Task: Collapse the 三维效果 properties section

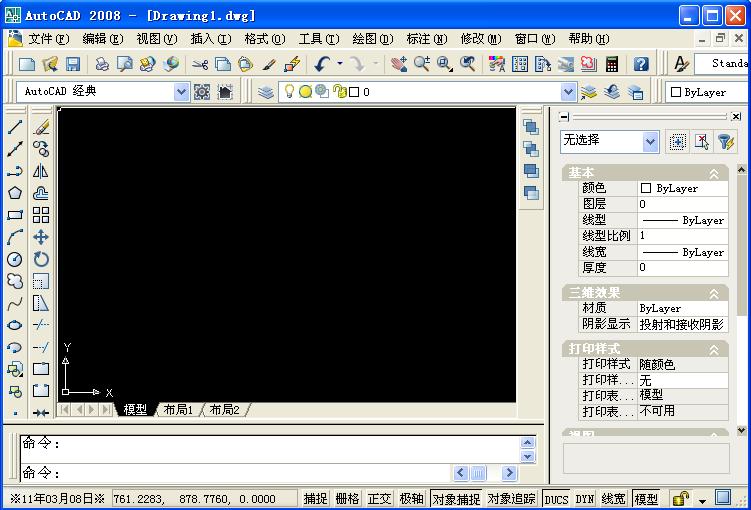Action: pyautogui.click(x=714, y=294)
